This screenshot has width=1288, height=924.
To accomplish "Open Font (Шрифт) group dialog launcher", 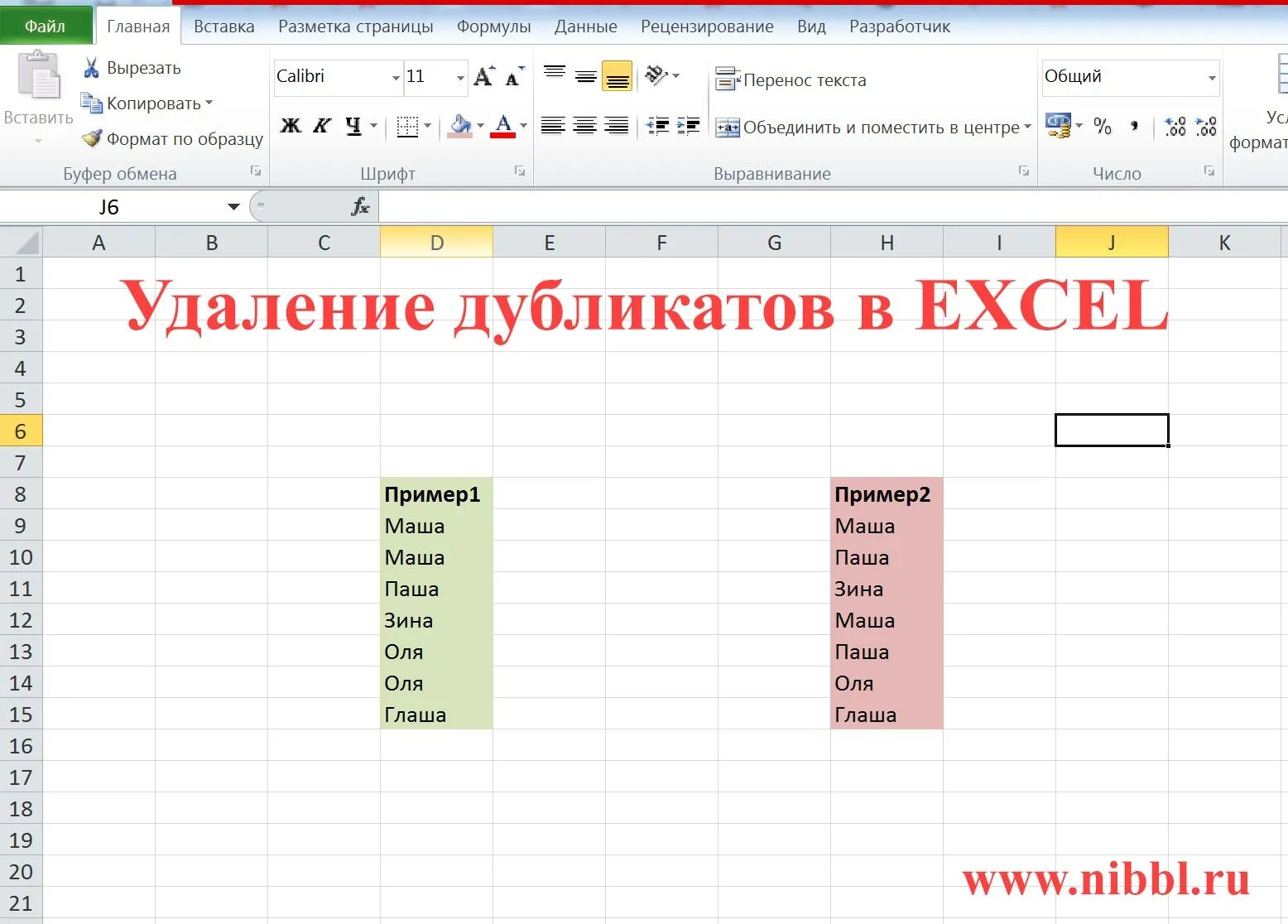I will coord(520,171).
